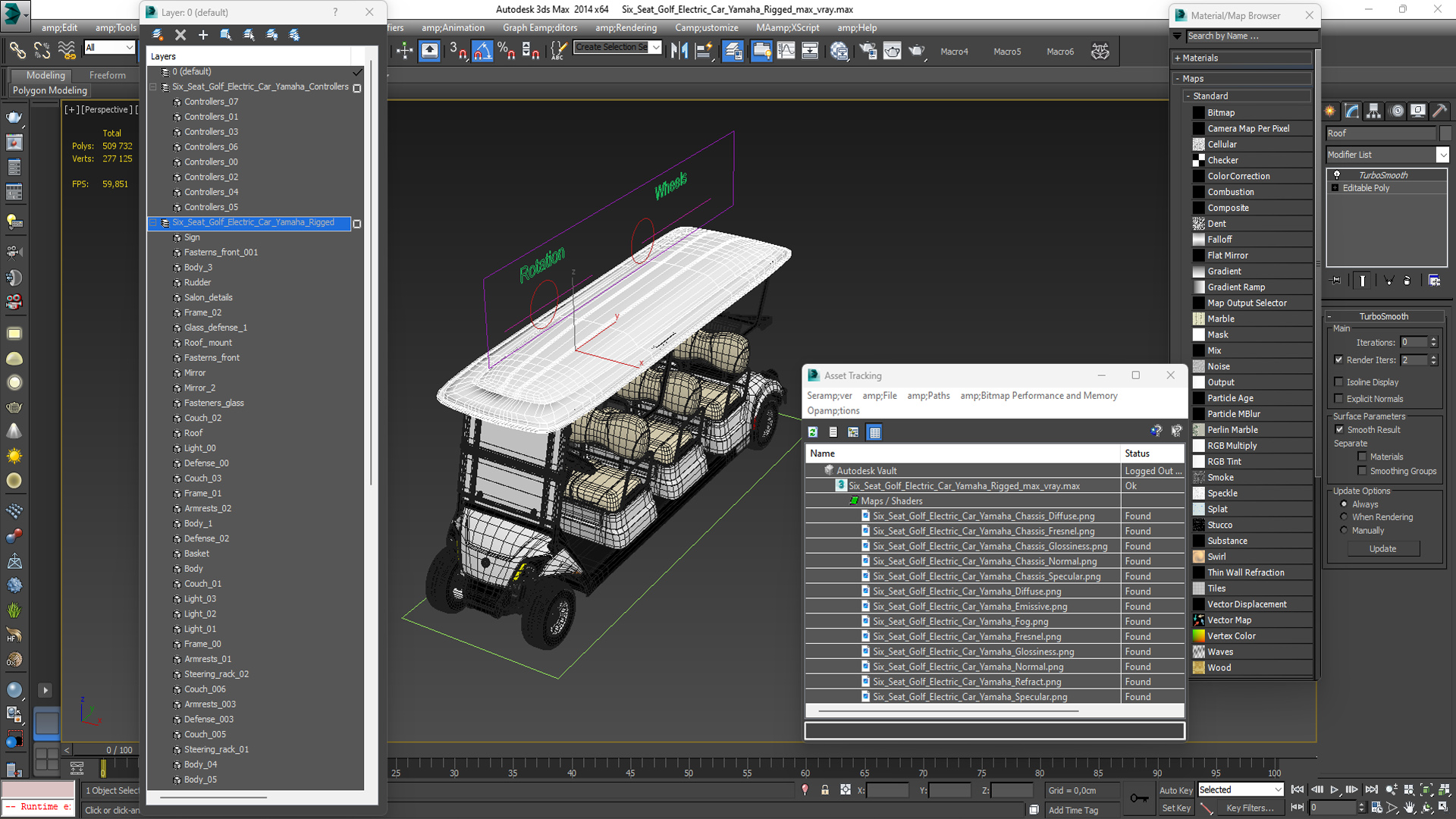This screenshot has width=1456, height=819.
Task: Toggle the Angle Snap icon
Action: (x=482, y=51)
